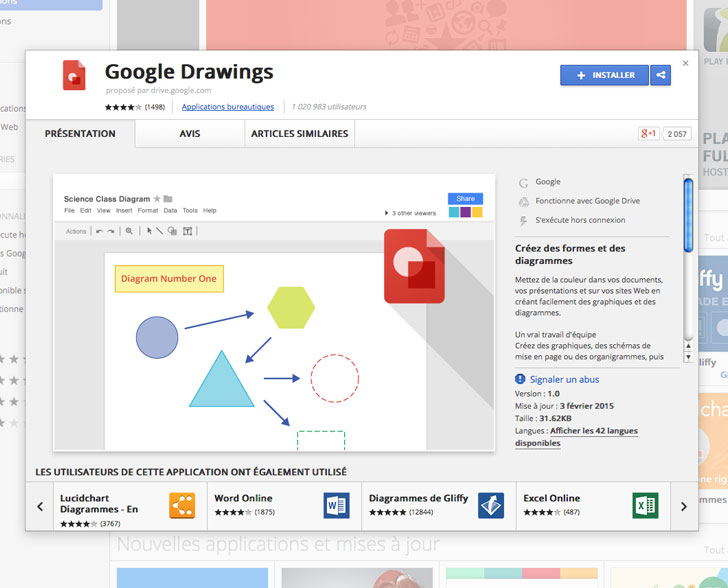Image resolution: width=728 pixels, height=588 pixels.
Task: Click the Insert menu in screenshot
Action: (124, 210)
